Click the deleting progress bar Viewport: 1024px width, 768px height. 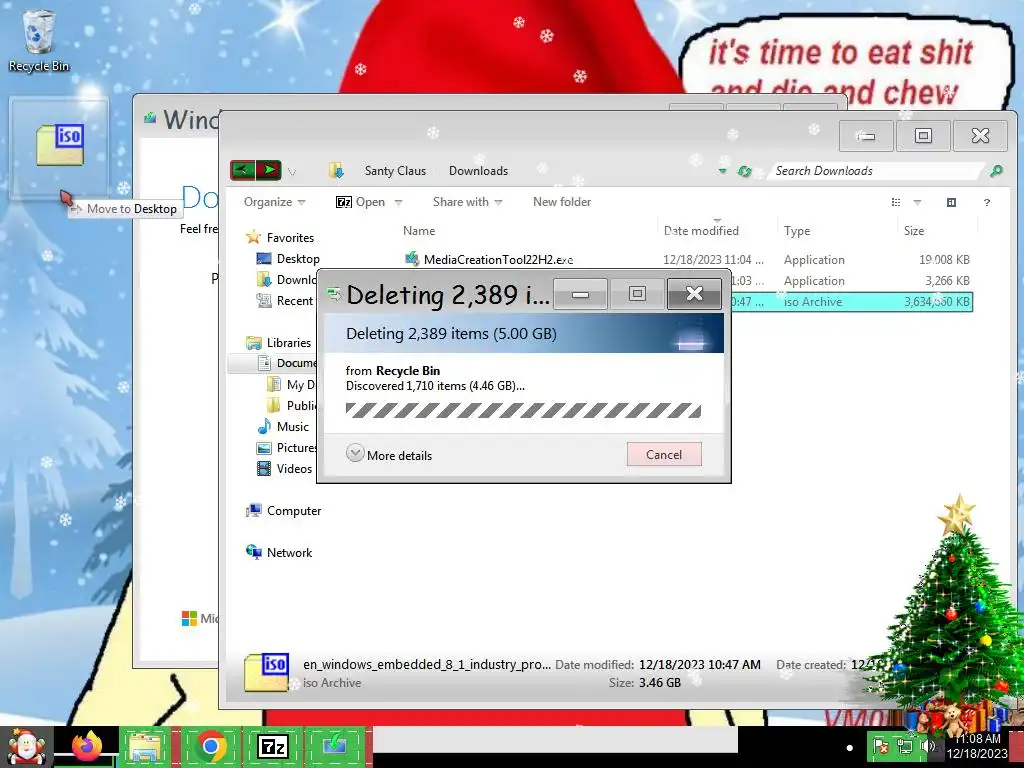tap(523, 410)
